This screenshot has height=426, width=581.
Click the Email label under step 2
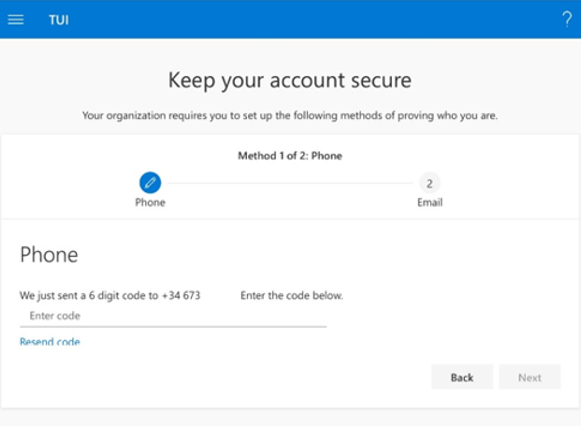click(x=430, y=203)
